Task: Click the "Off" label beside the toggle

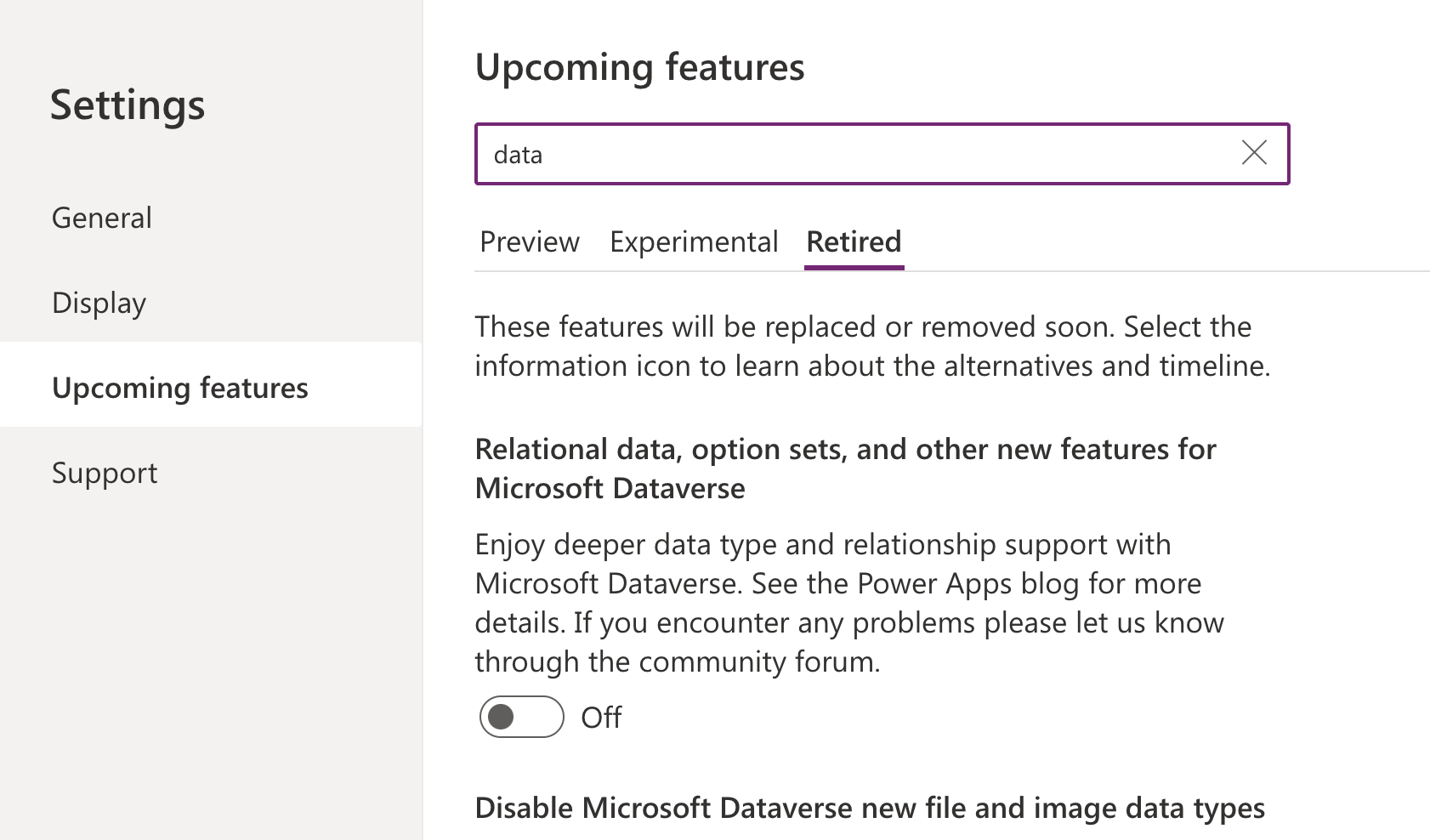Action: tap(601, 718)
